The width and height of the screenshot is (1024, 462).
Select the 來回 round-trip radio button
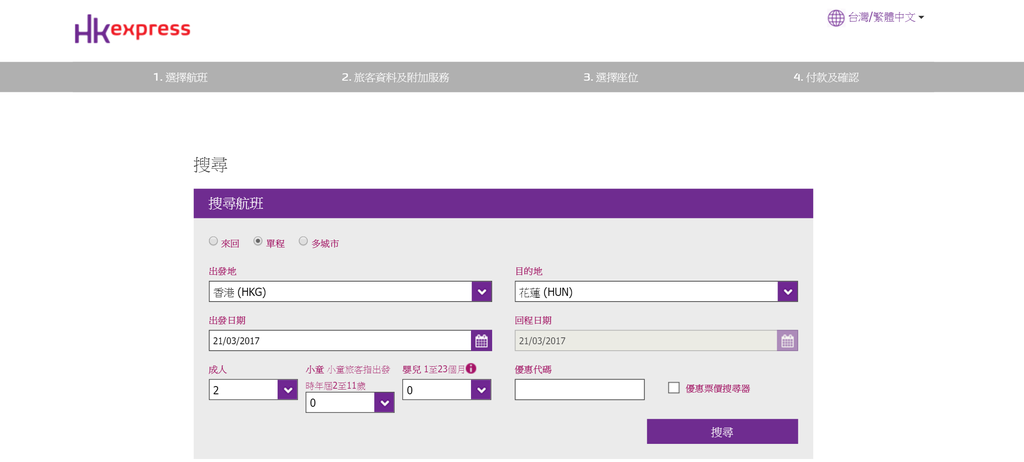(x=213, y=241)
